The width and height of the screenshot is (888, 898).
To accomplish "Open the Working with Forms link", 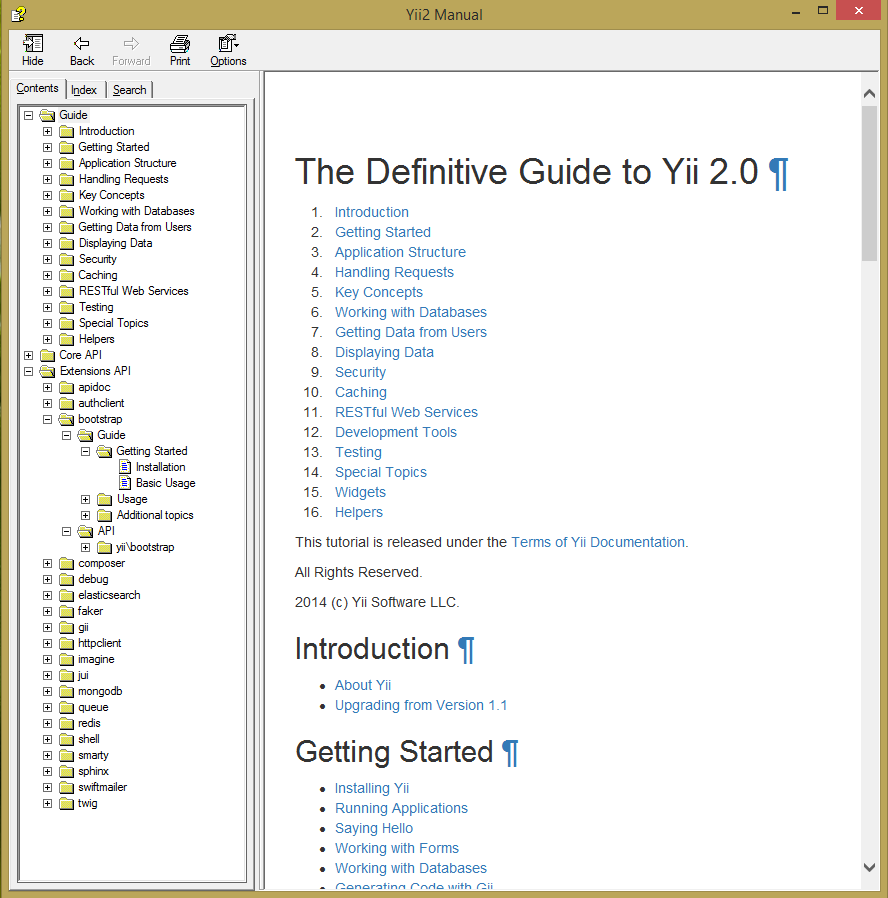I will pyautogui.click(x=397, y=848).
